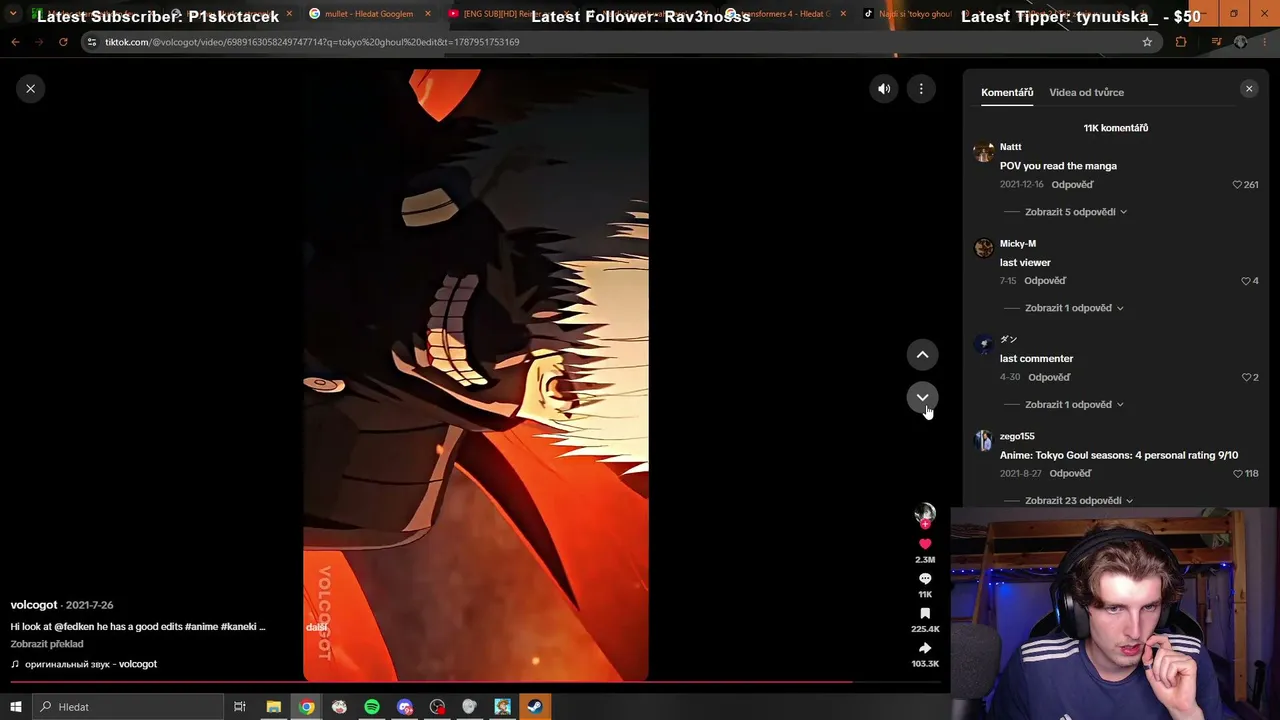Reply to zego155's comment
Viewport: 1280px width, 720px height.
click(1070, 473)
